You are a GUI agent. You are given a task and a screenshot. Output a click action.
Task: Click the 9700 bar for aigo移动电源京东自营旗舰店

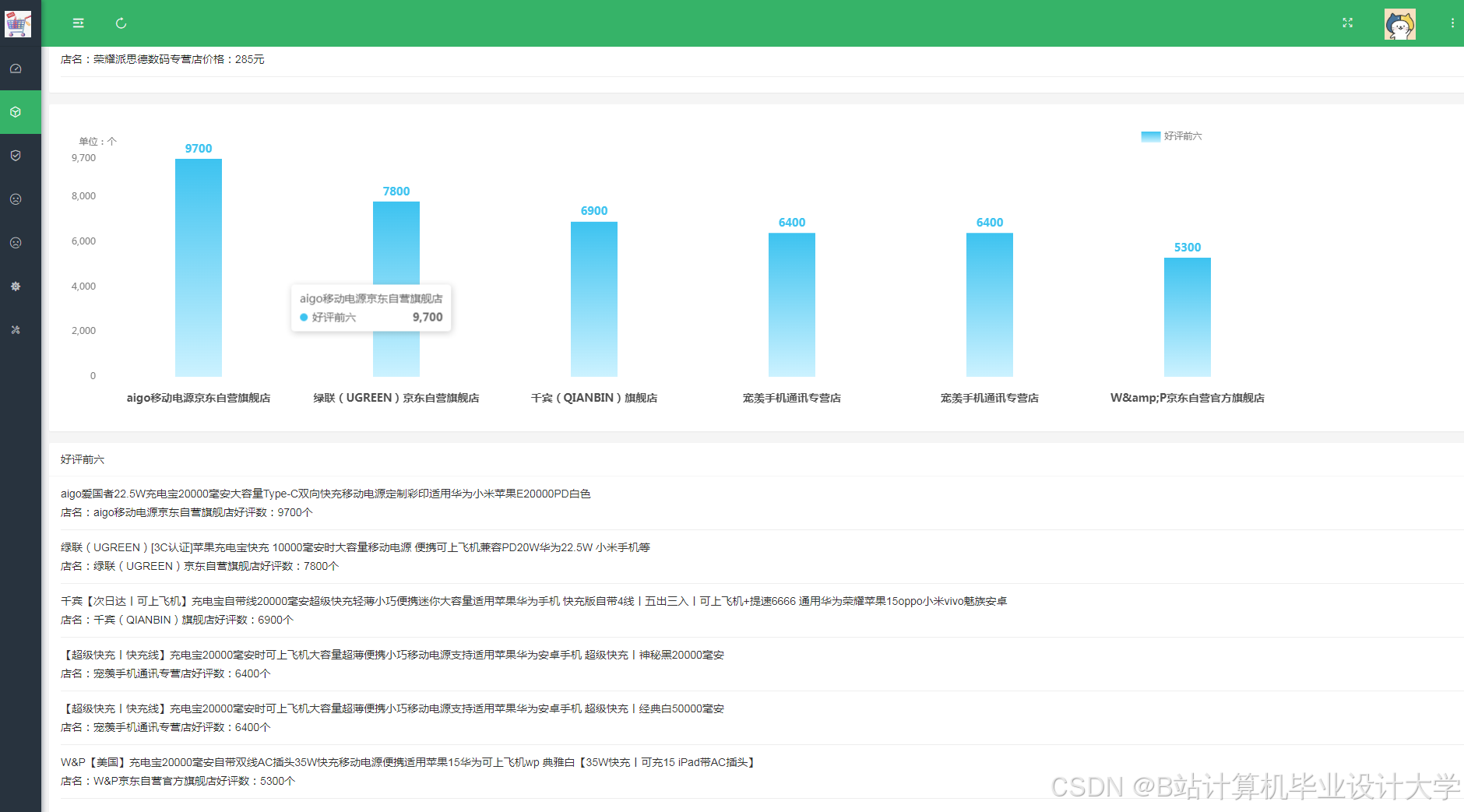[x=199, y=268]
